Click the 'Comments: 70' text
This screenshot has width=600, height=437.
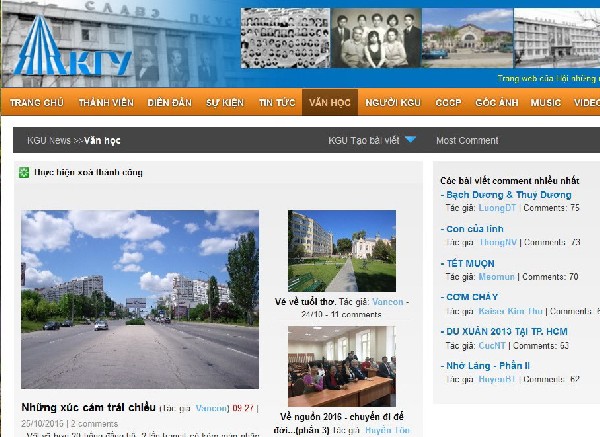coord(550,276)
